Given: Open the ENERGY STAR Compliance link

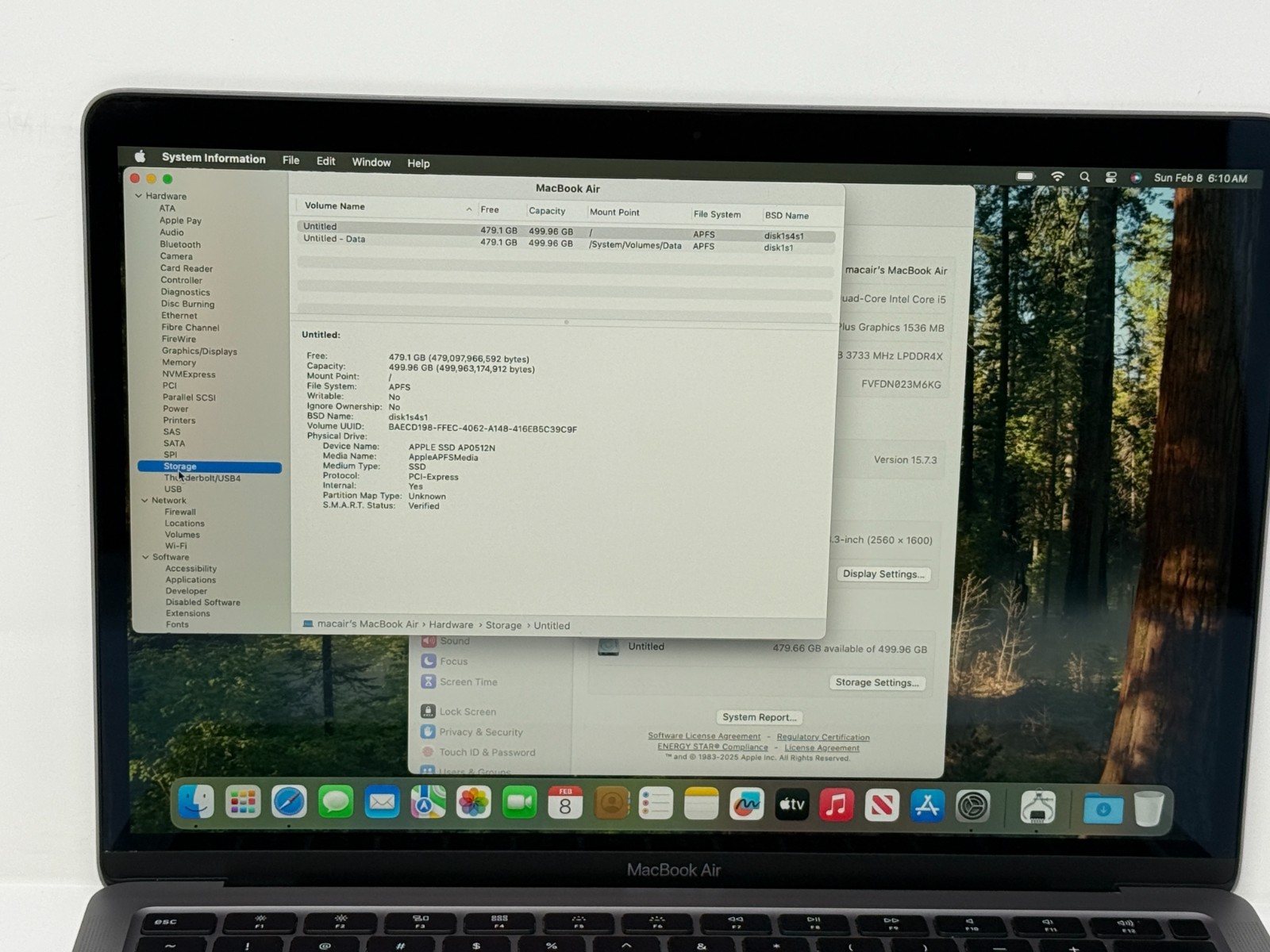Looking at the screenshot, I should (713, 747).
